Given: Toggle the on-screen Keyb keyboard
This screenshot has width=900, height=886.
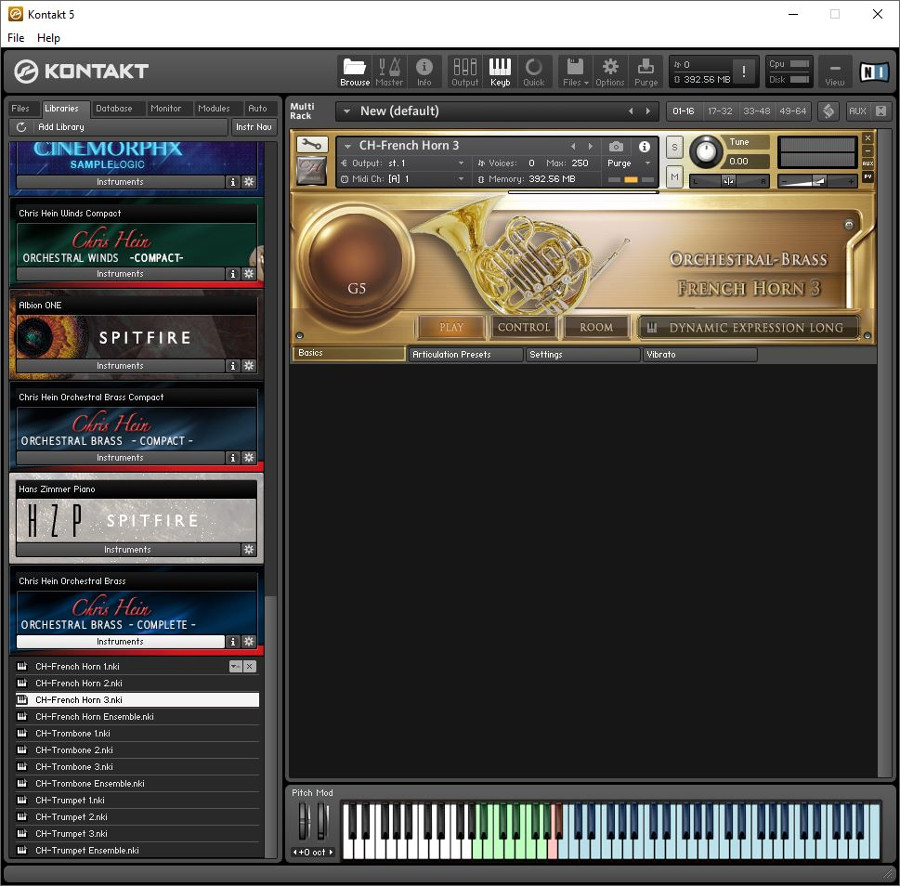Looking at the screenshot, I should (x=499, y=72).
